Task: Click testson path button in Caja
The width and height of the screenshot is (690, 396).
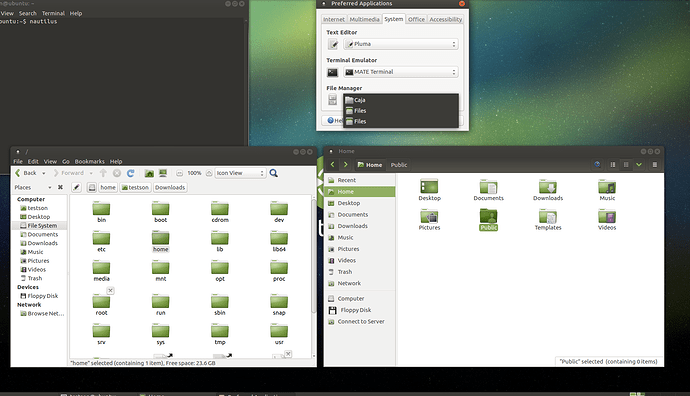Action: (135, 187)
